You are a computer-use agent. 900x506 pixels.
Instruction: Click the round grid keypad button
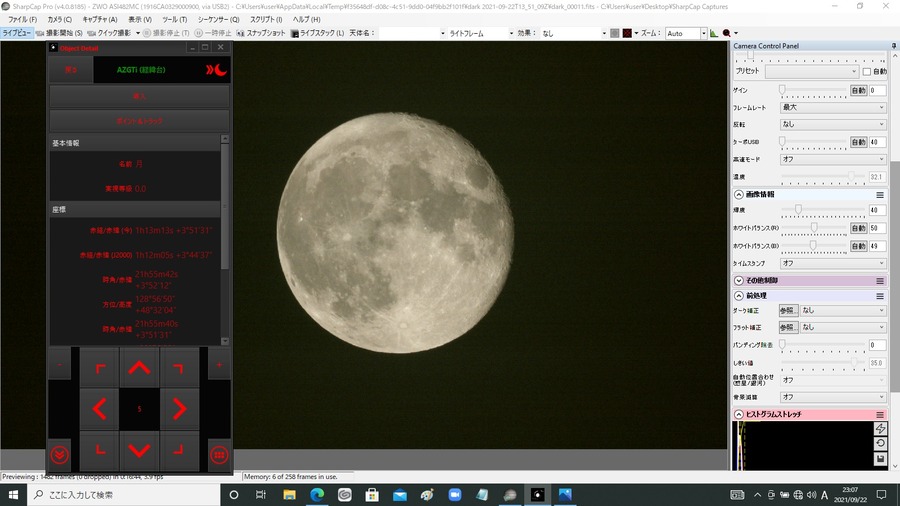(219, 455)
